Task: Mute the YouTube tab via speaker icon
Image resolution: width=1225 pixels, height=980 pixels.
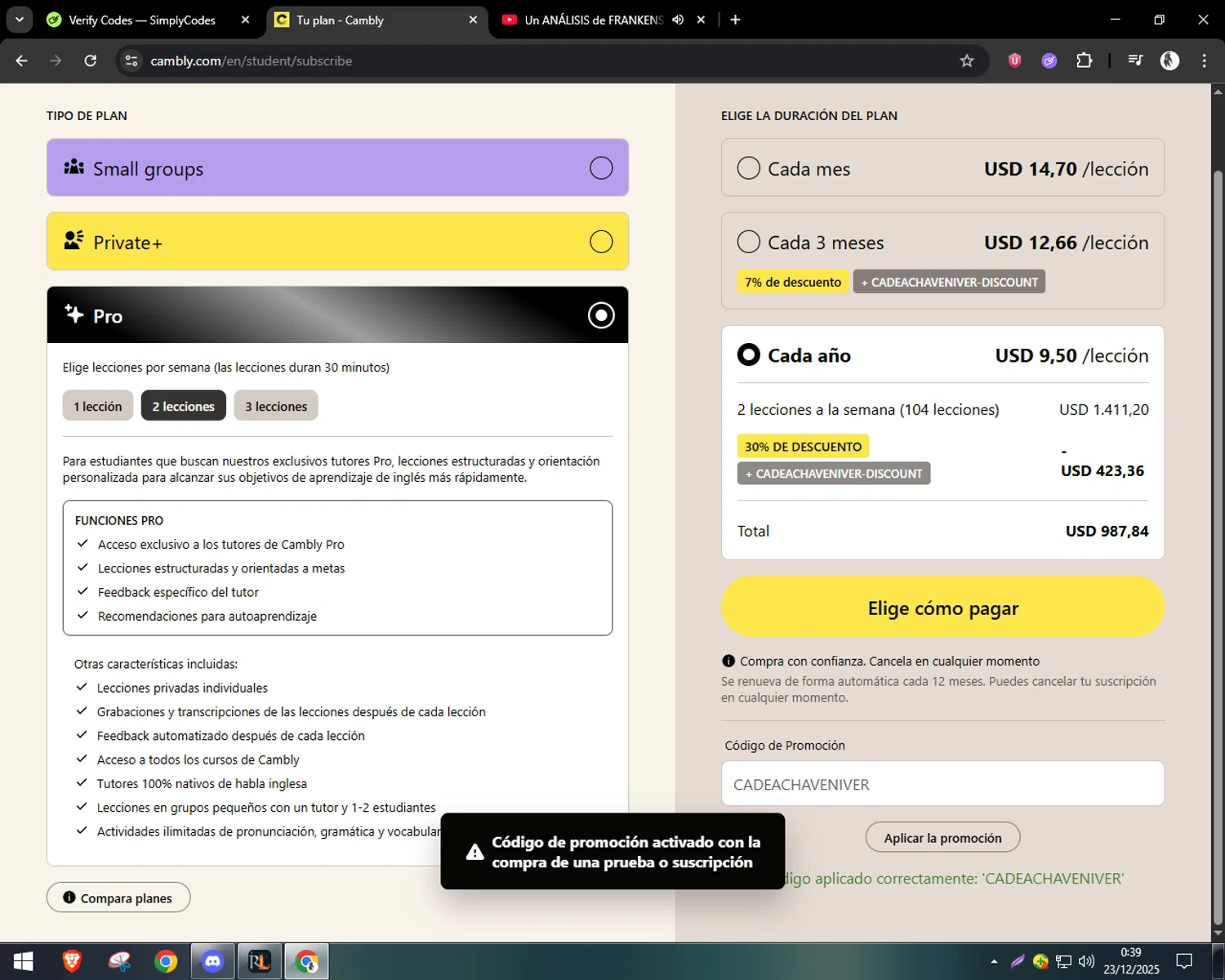Action: [x=678, y=20]
